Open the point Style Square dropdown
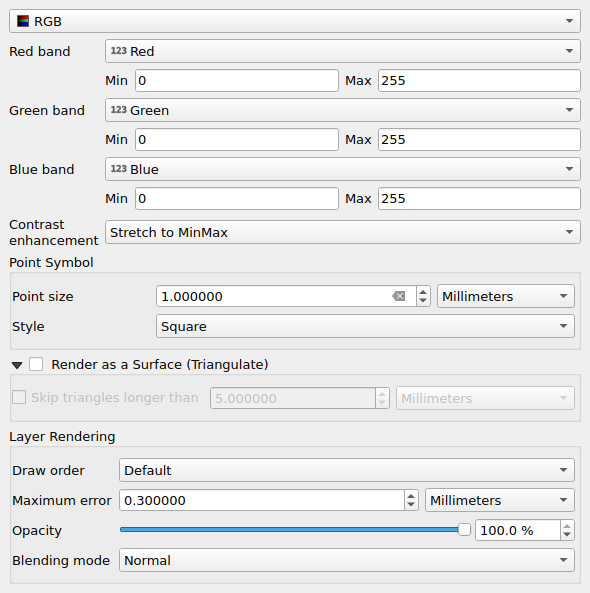Viewport: 590px width, 593px height. [x=365, y=326]
